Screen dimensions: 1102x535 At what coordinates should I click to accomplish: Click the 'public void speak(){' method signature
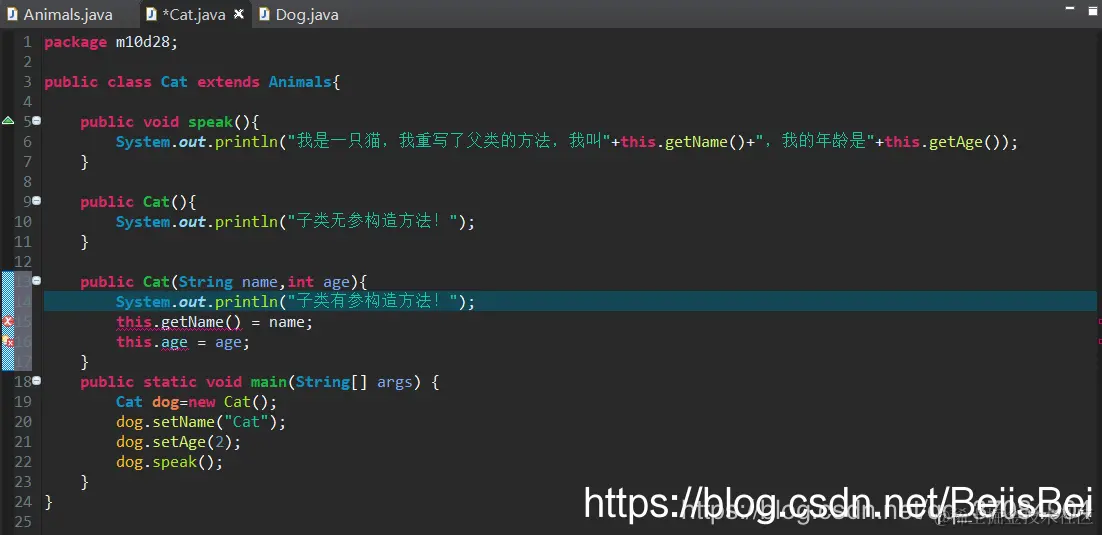(x=170, y=122)
